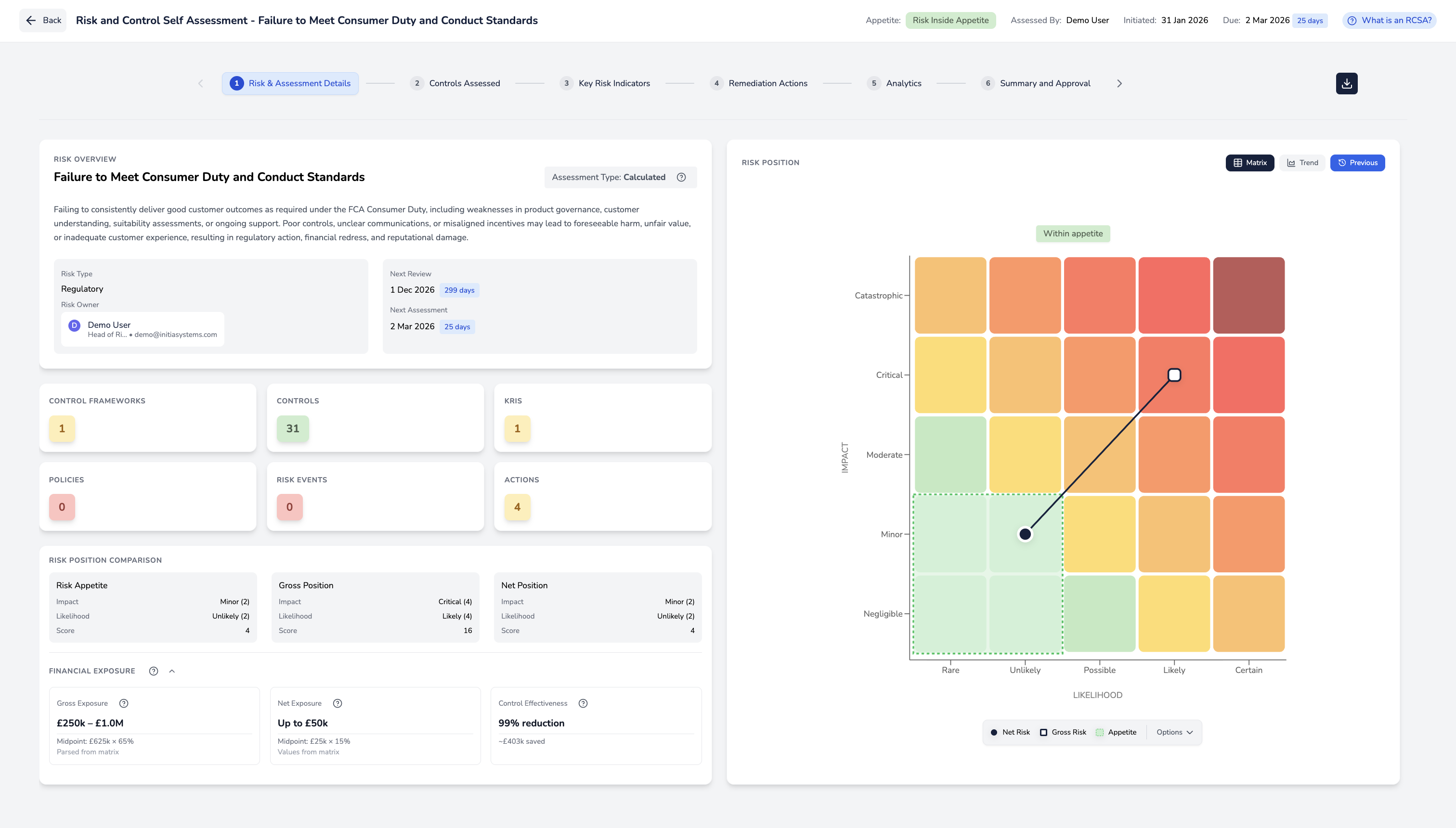Click the '£250k – £1.0M' gross exposure value
Image resolution: width=1456 pixels, height=828 pixels.
pyautogui.click(x=90, y=724)
